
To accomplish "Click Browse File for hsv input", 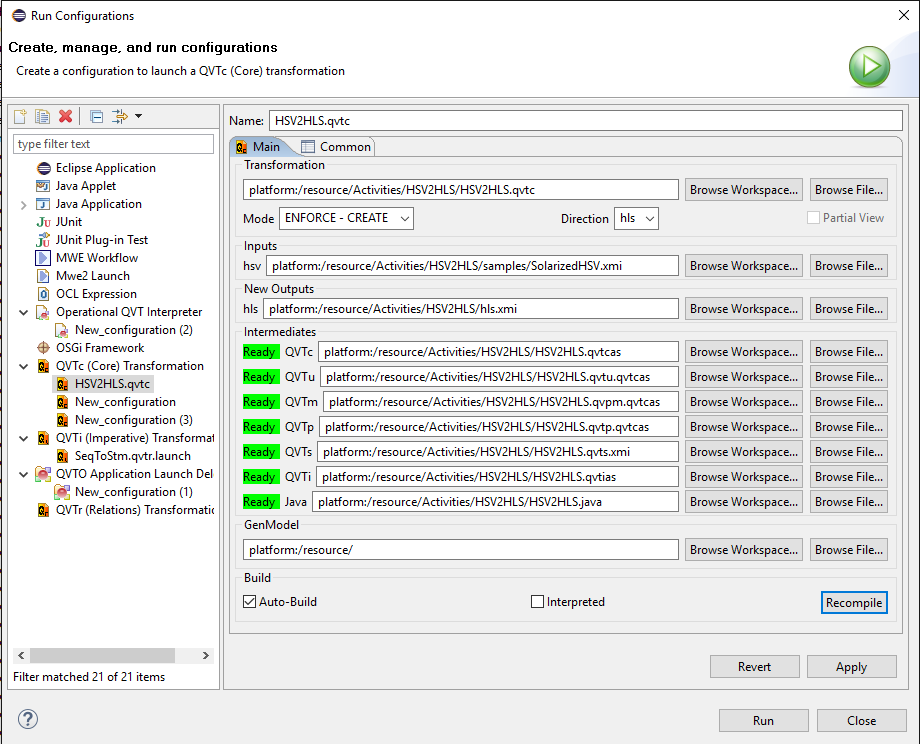I will pos(848,266).
